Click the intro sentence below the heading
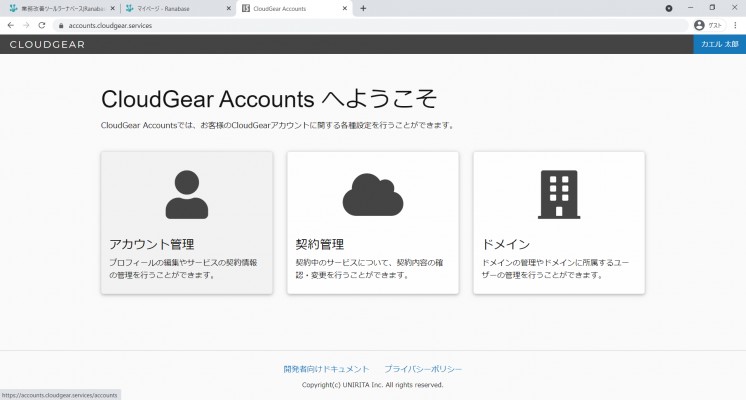This screenshot has height=400, width=746. click(x=278, y=126)
